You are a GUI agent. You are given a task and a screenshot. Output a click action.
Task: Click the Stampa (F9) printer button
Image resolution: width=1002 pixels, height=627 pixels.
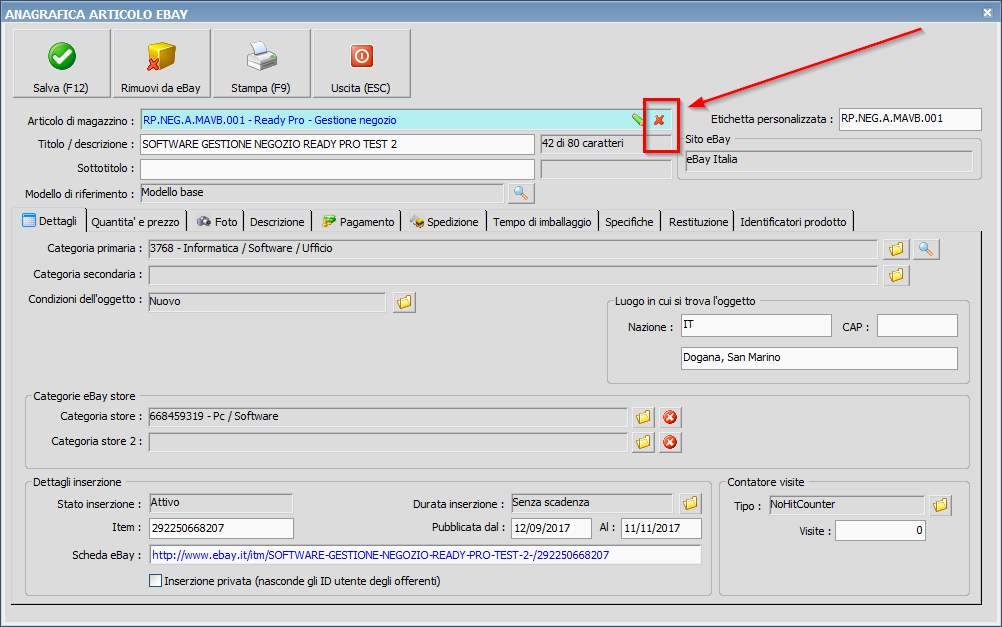point(261,63)
